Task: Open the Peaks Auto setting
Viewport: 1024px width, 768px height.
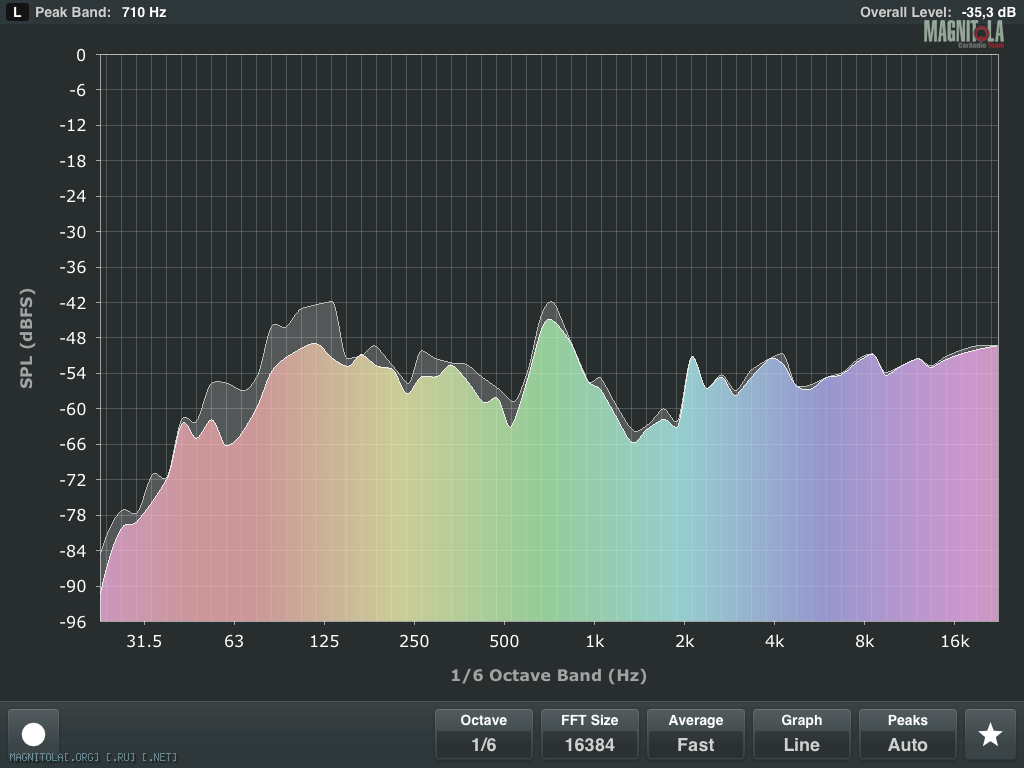Action: click(x=907, y=734)
